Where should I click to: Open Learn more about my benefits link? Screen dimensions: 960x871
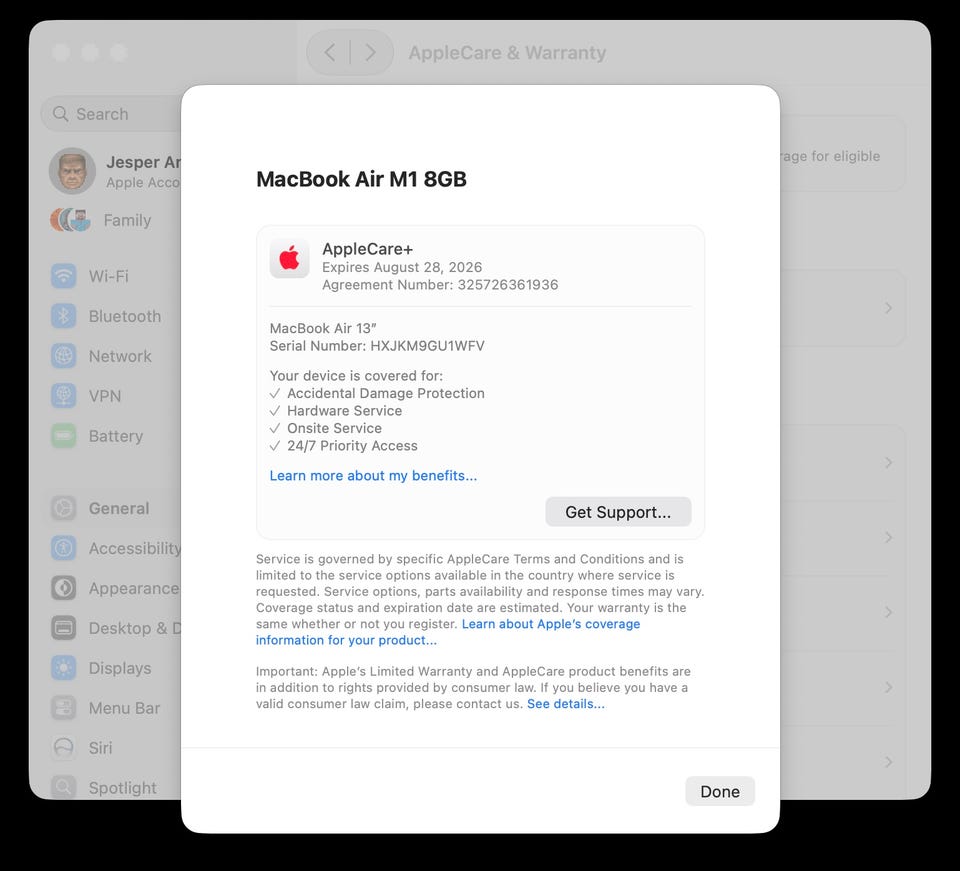(x=373, y=476)
